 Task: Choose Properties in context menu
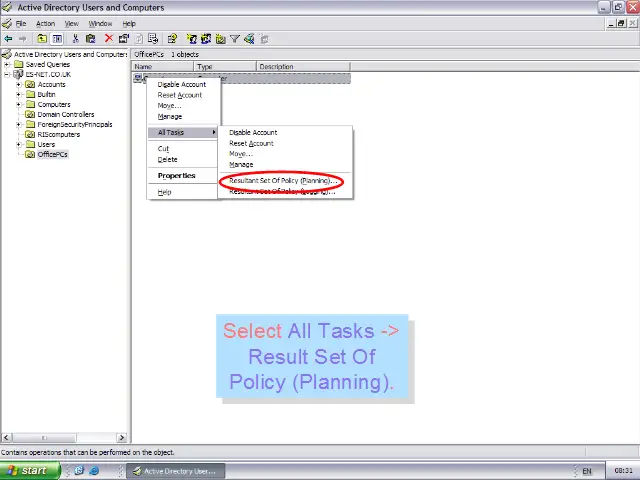pos(182,176)
